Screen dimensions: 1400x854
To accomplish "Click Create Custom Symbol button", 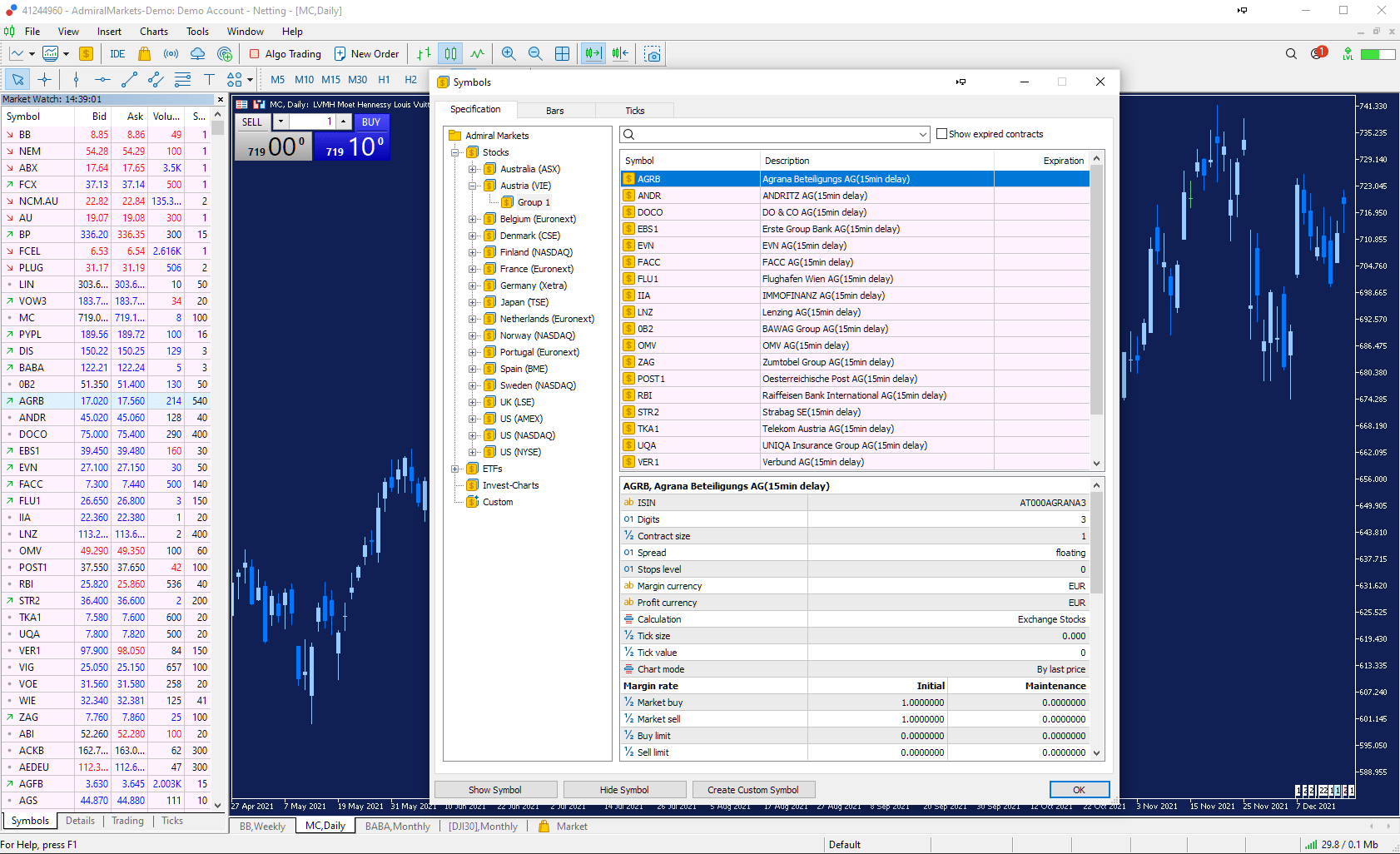I will click(x=753, y=790).
